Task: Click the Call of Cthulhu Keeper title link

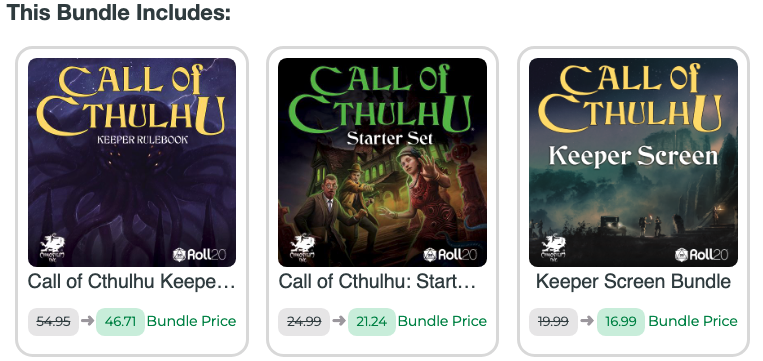Action: [x=131, y=282]
